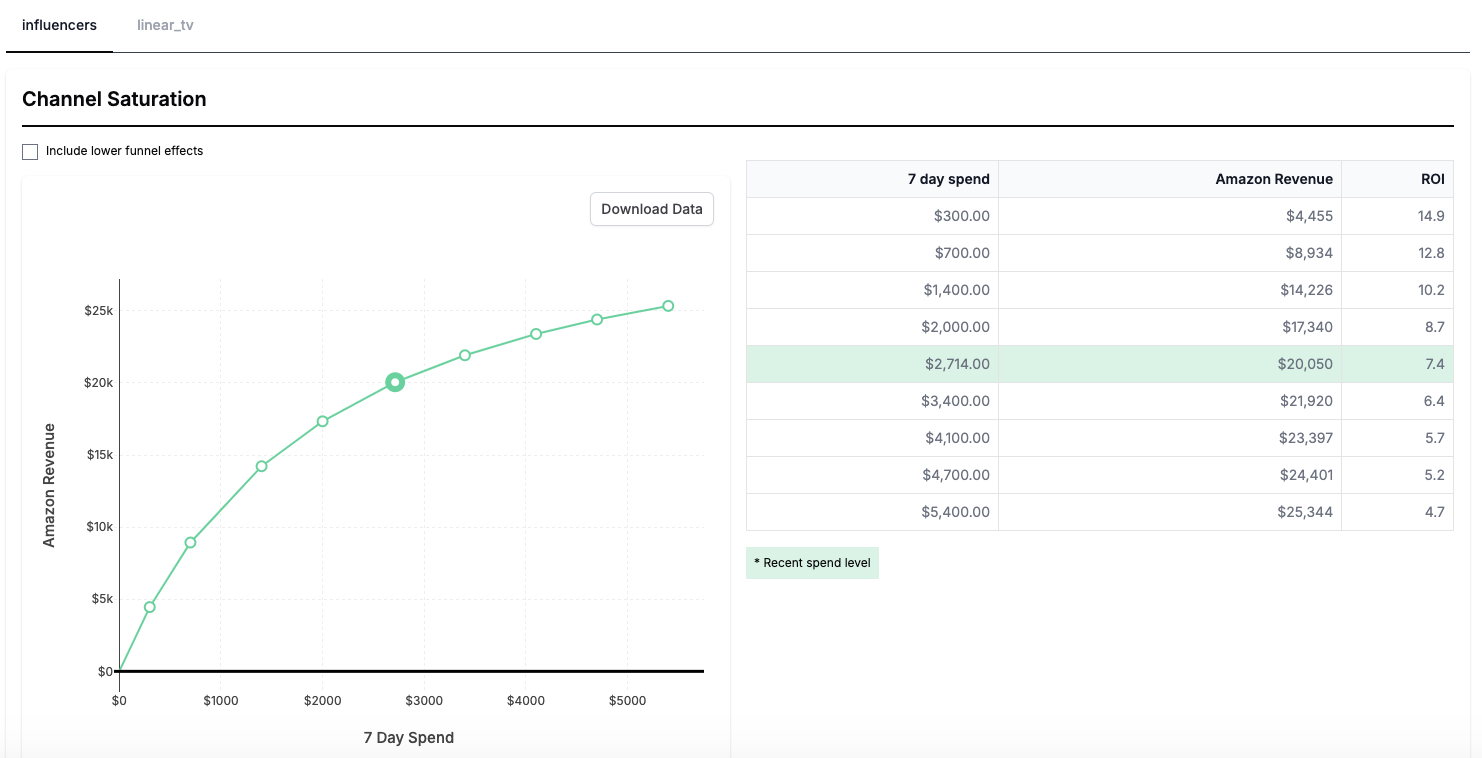The height and width of the screenshot is (758, 1482).
Task: Click the chart point at $1,400 spend
Action: pyautogui.click(x=262, y=466)
